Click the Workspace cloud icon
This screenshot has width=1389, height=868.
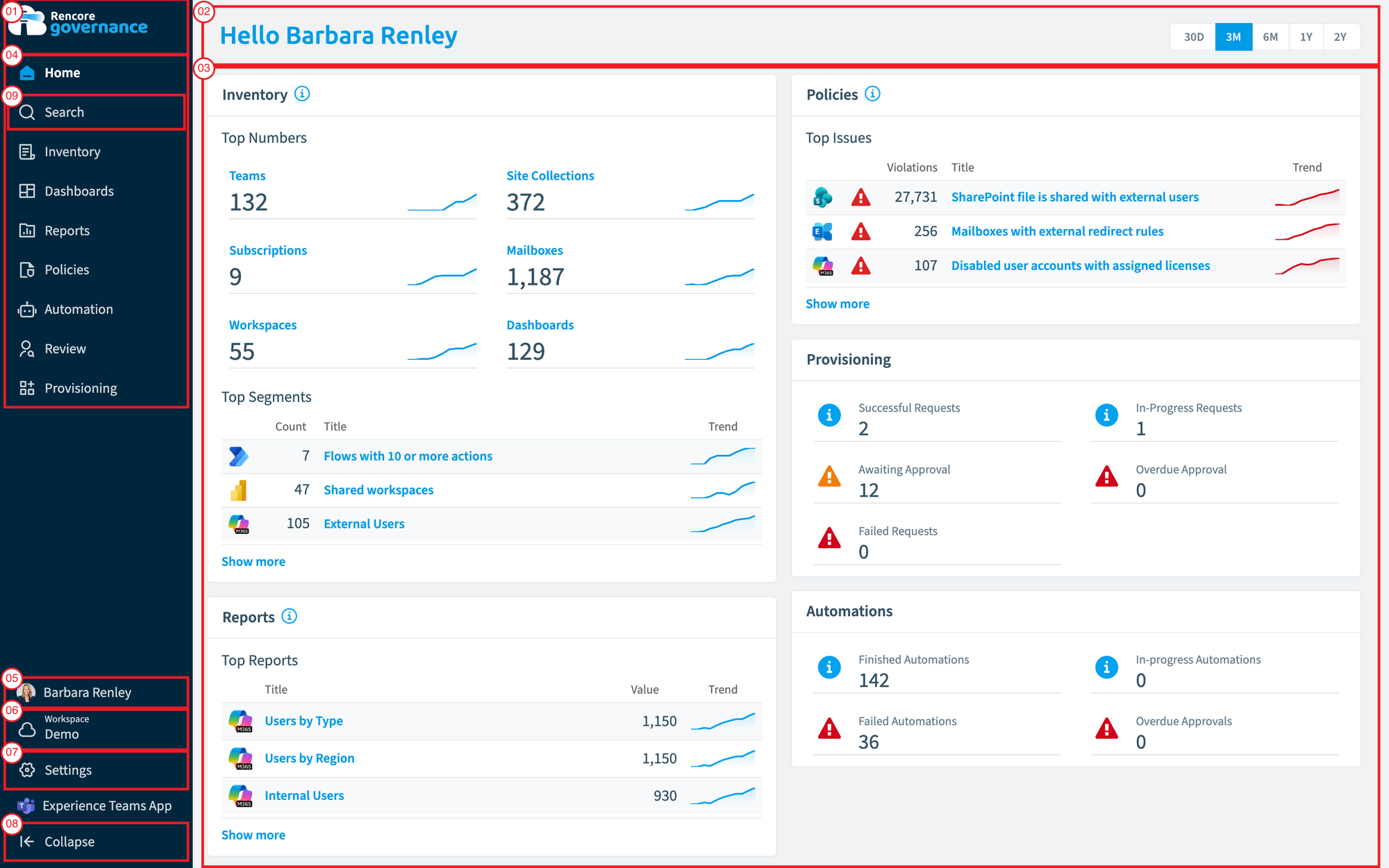point(27,729)
